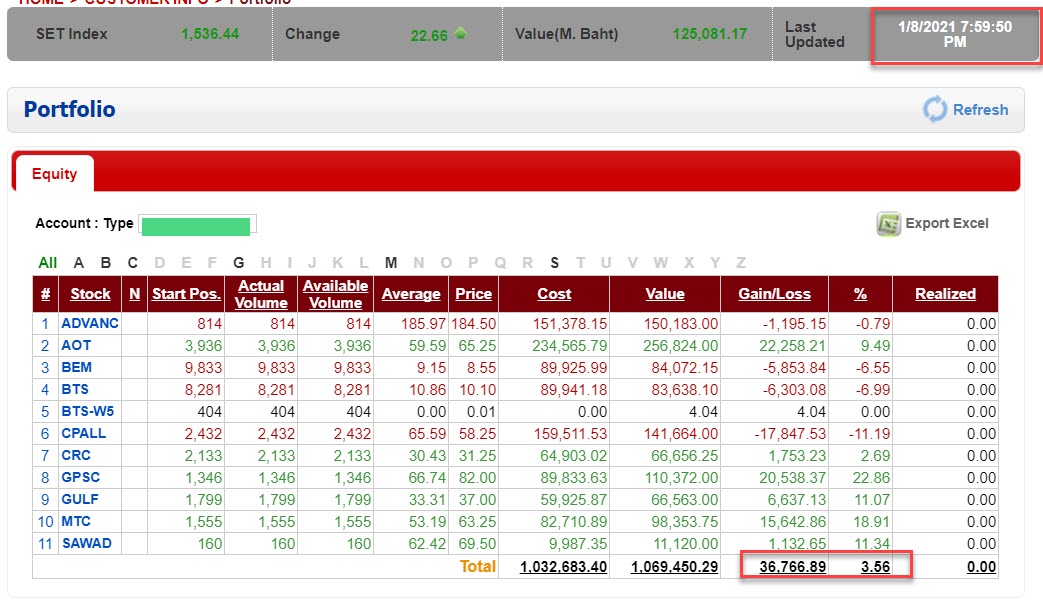Screen dimensions: 1043x602
Task: Filter stocks starting with letter B
Action: (106, 263)
